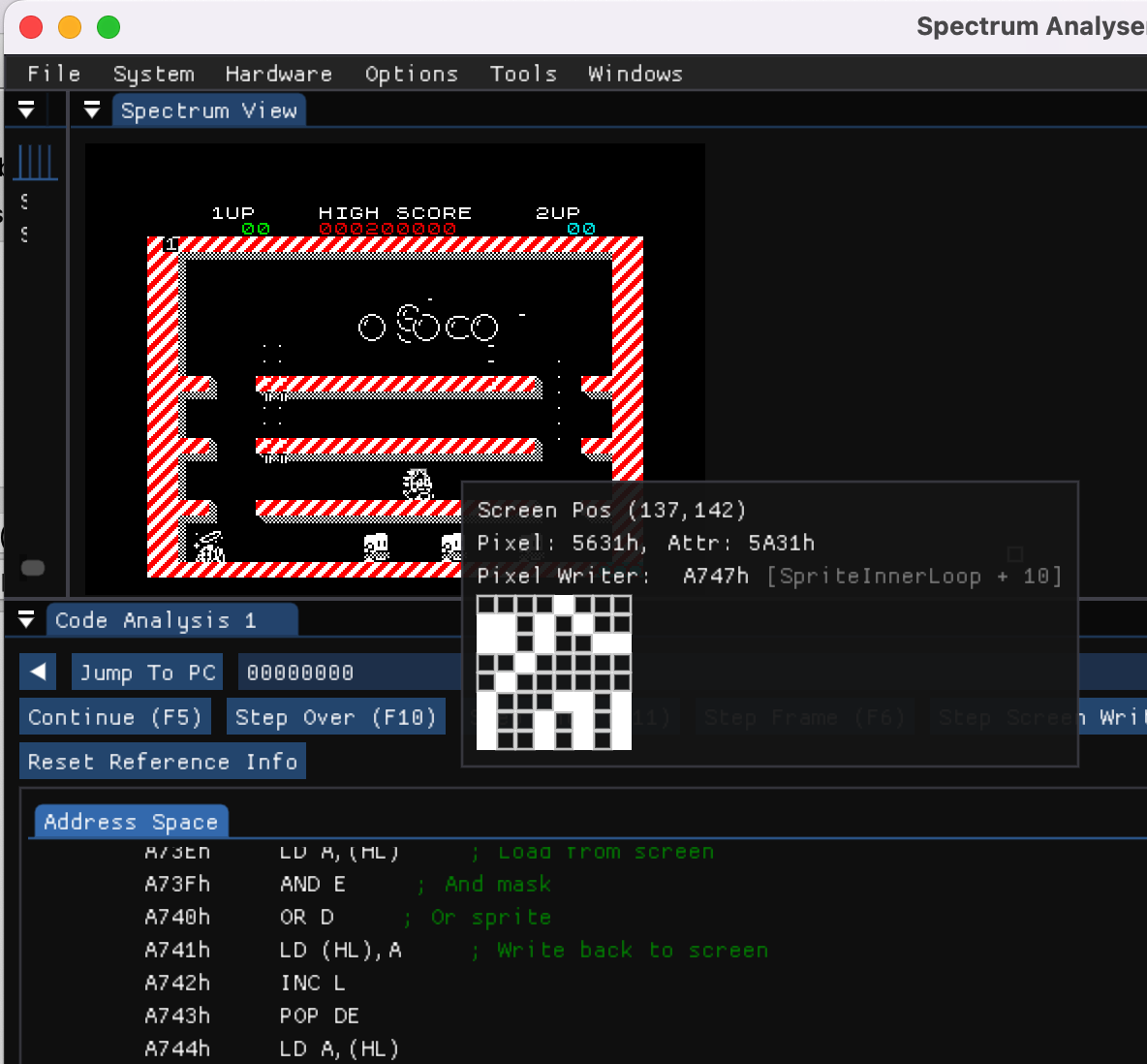Screen dimensions: 1147x1064
Task: Click the level number 1 tile in game
Action: pos(171,243)
